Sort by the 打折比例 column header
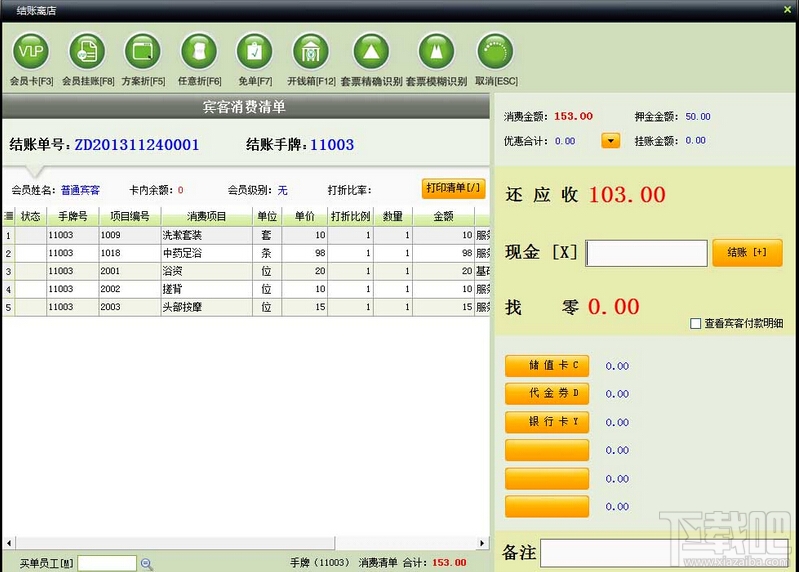Screen dimensions: 799x572 (x=351, y=216)
